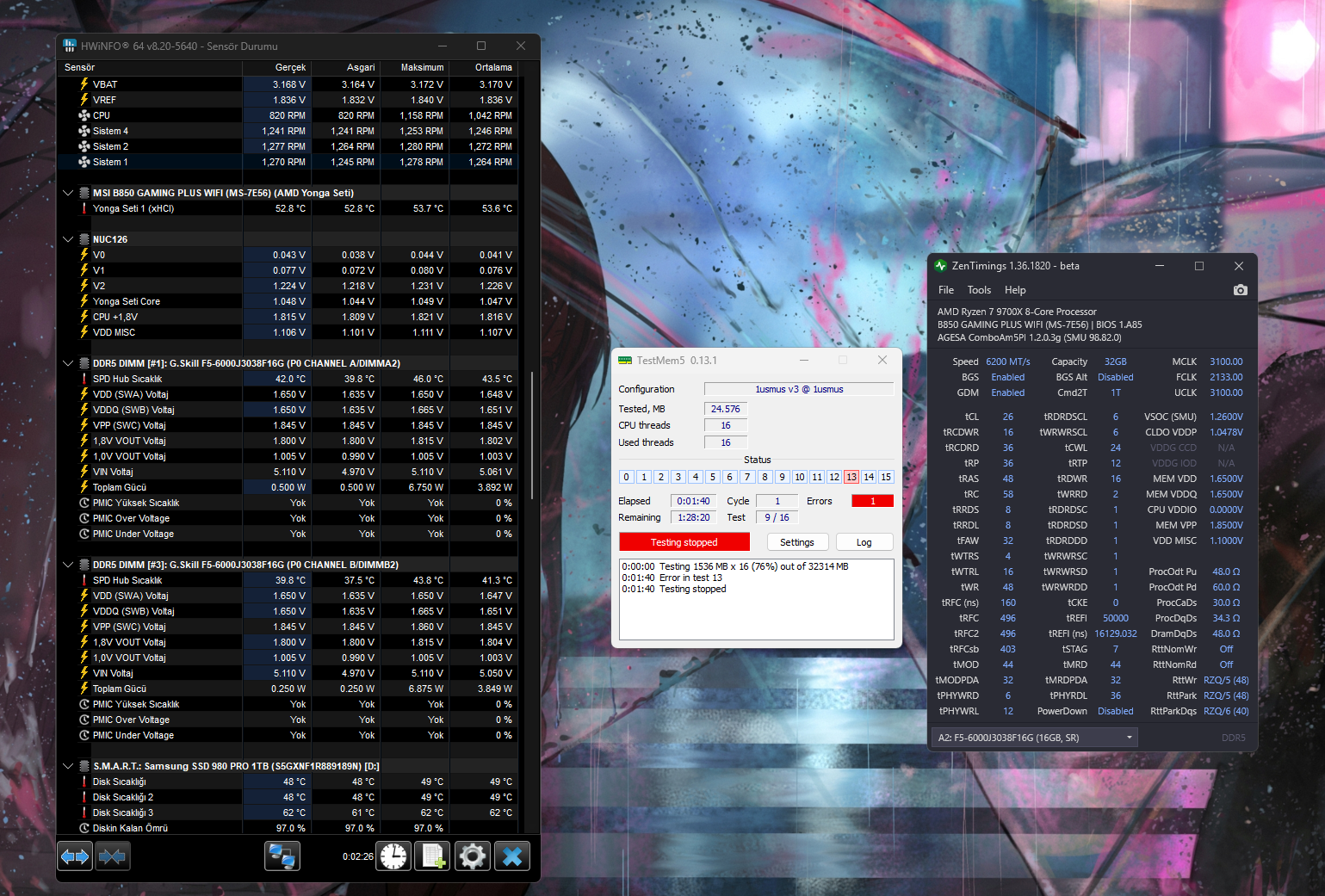Open the Help menu in ZenTimings
The height and width of the screenshot is (896, 1325).
[1015, 290]
